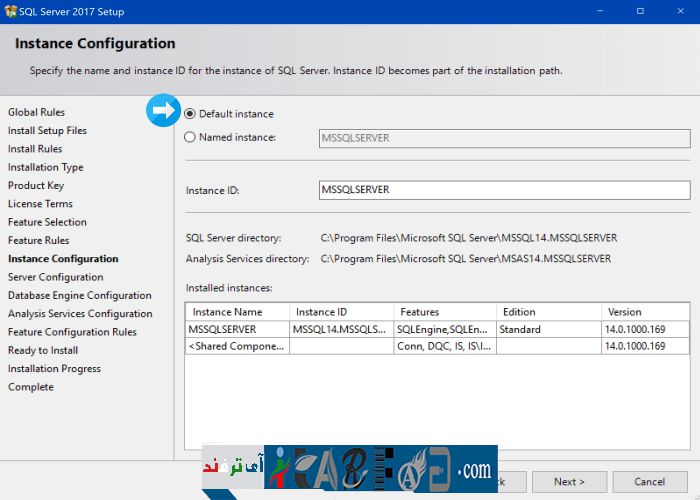Click the Named instance text field
700x500 pixels.
504,138
